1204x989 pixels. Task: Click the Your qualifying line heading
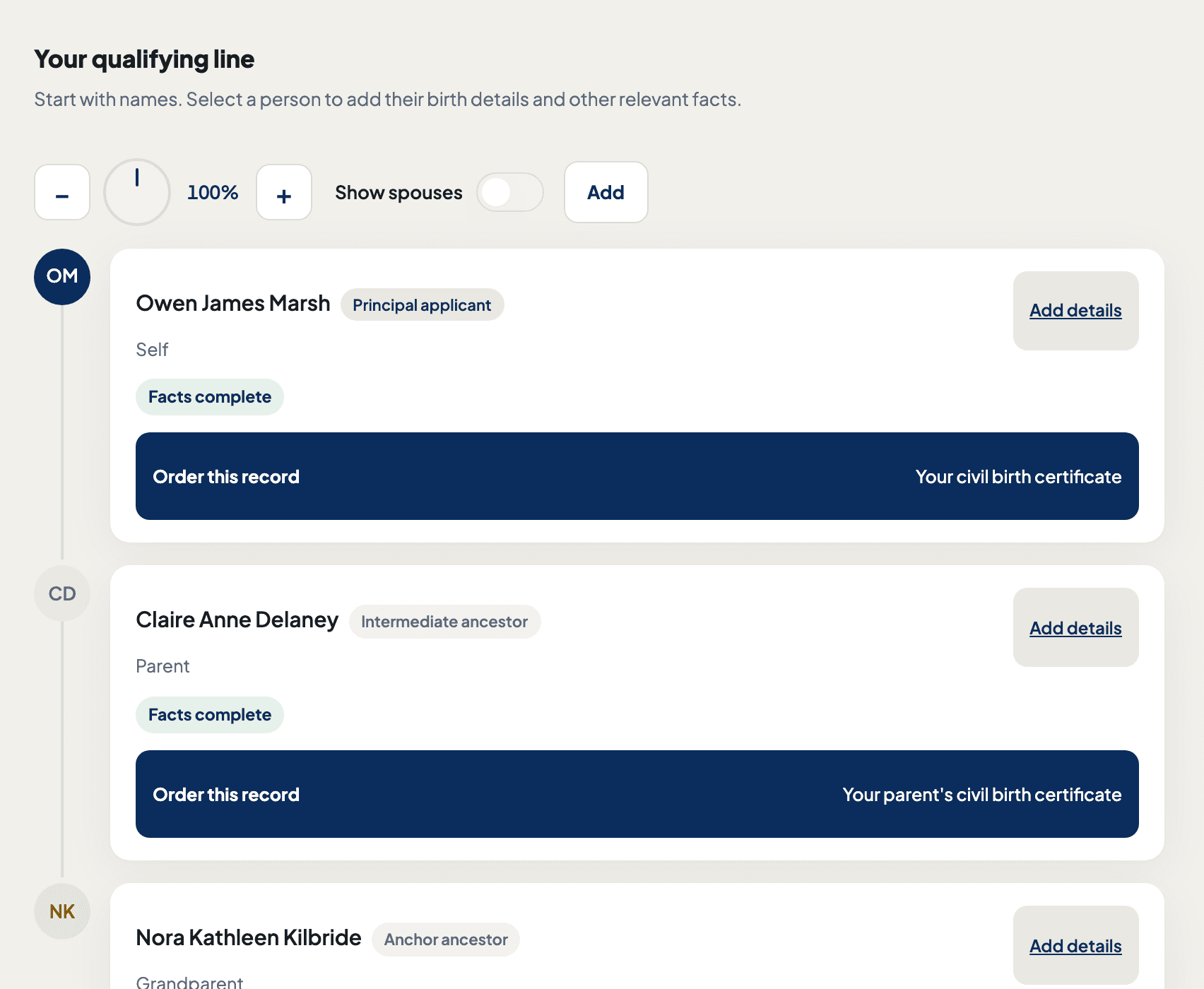pyautogui.click(x=144, y=59)
